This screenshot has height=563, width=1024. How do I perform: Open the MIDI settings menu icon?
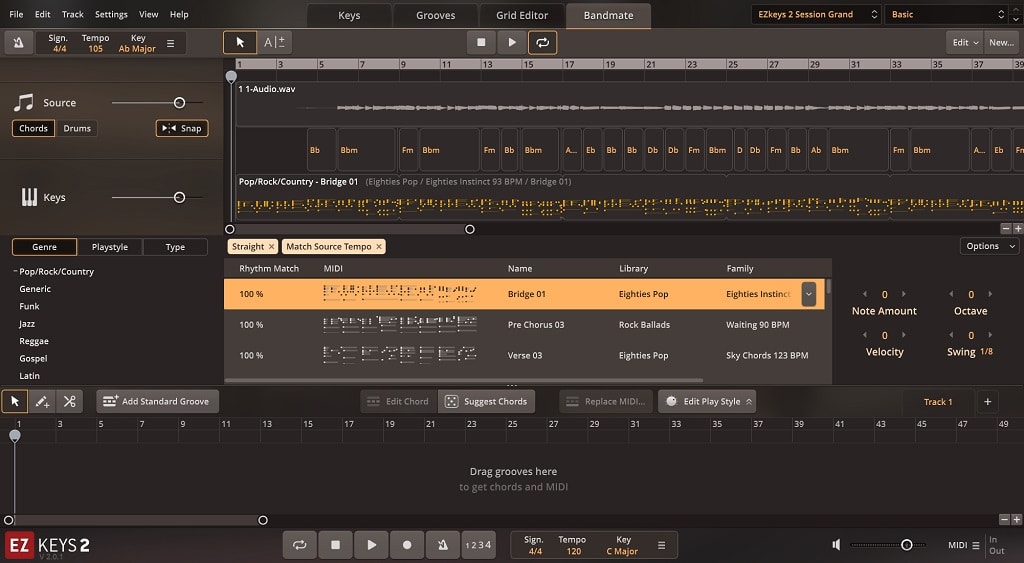coord(976,545)
